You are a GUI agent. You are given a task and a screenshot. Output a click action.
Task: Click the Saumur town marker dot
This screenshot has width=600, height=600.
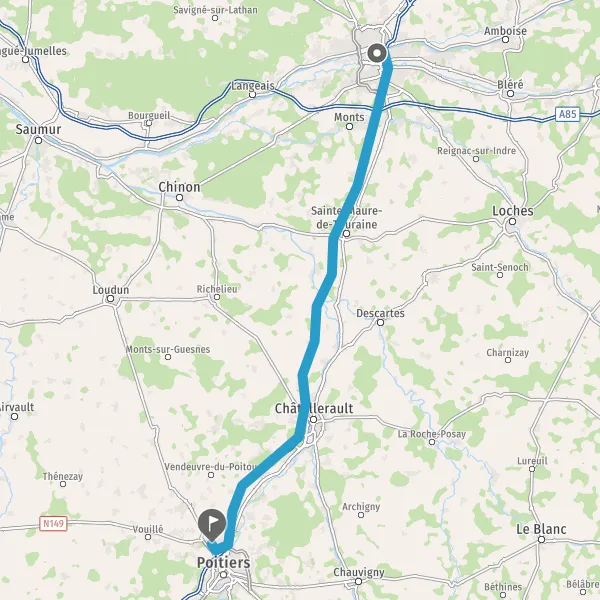click(x=38, y=140)
